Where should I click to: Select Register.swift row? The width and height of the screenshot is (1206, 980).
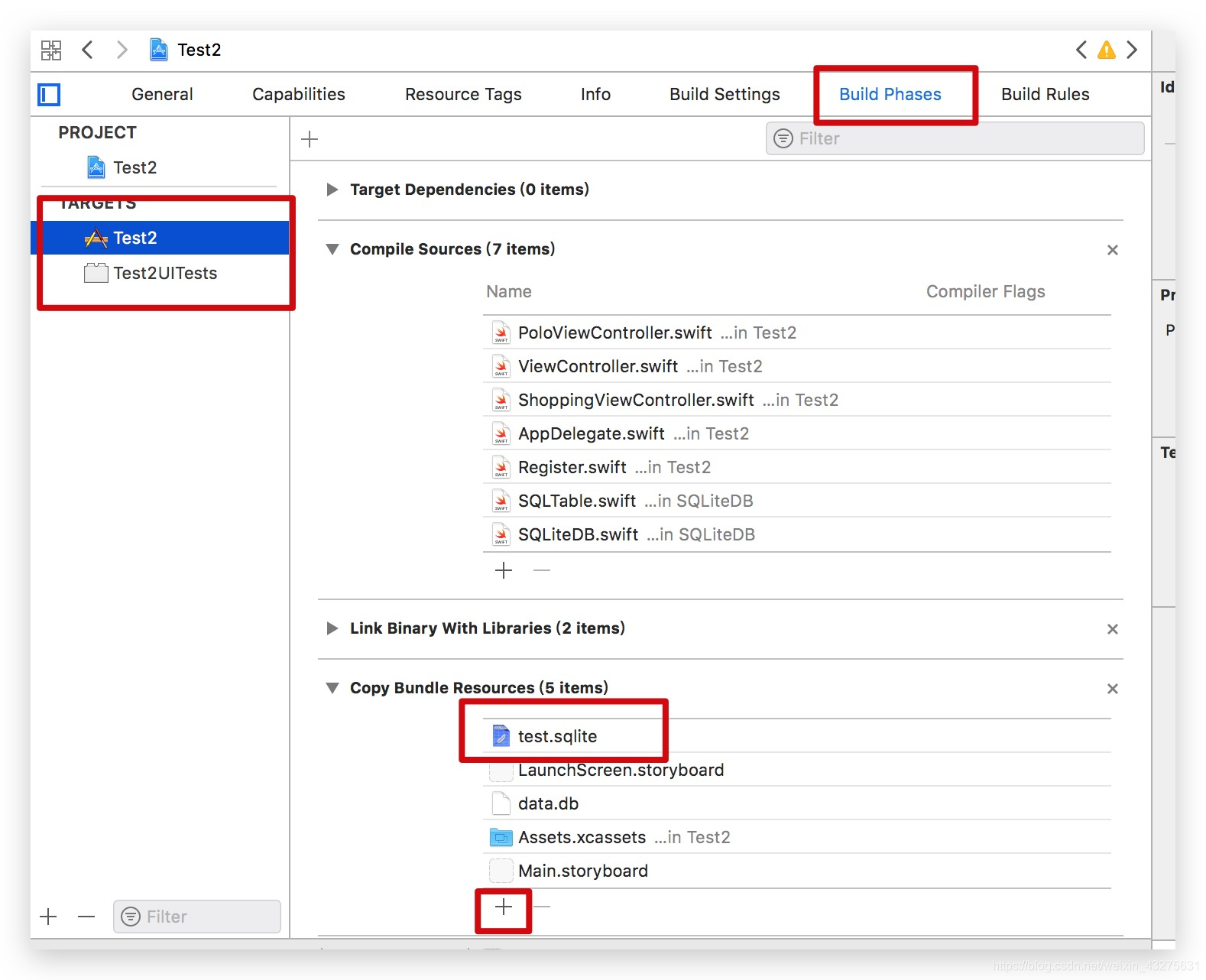[797, 467]
